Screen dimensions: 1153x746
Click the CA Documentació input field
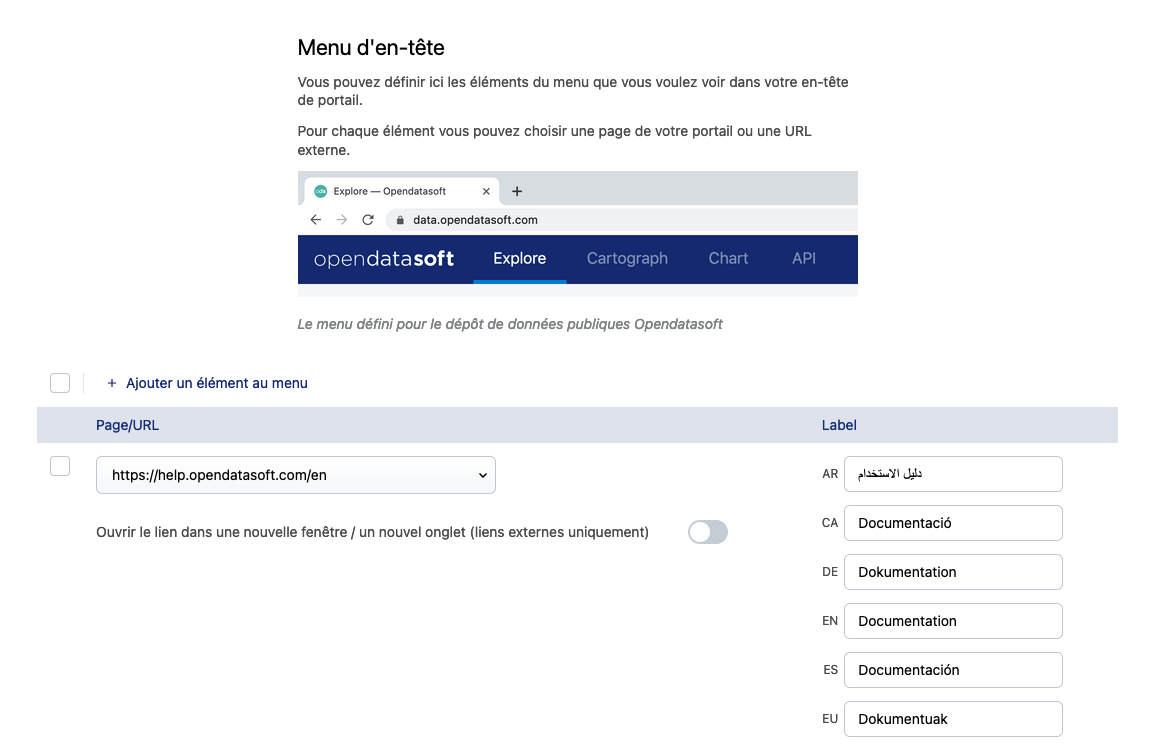pos(953,523)
